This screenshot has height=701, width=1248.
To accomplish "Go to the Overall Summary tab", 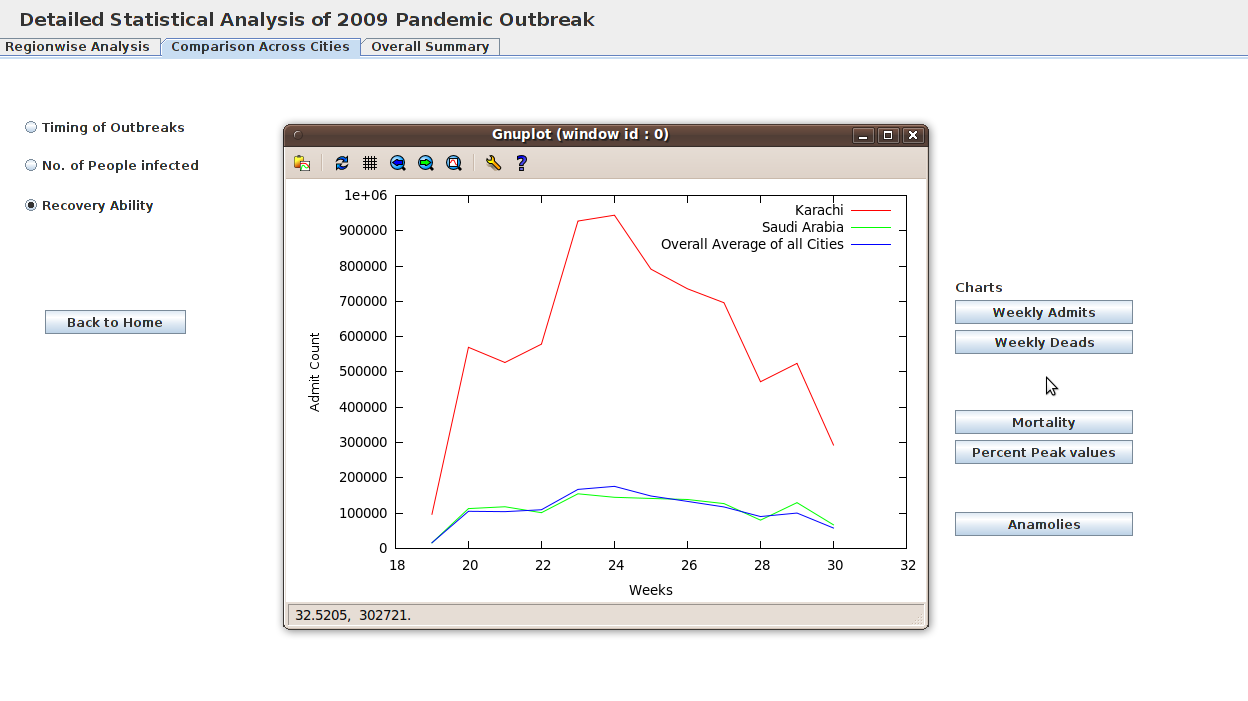I will tap(430, 47).
